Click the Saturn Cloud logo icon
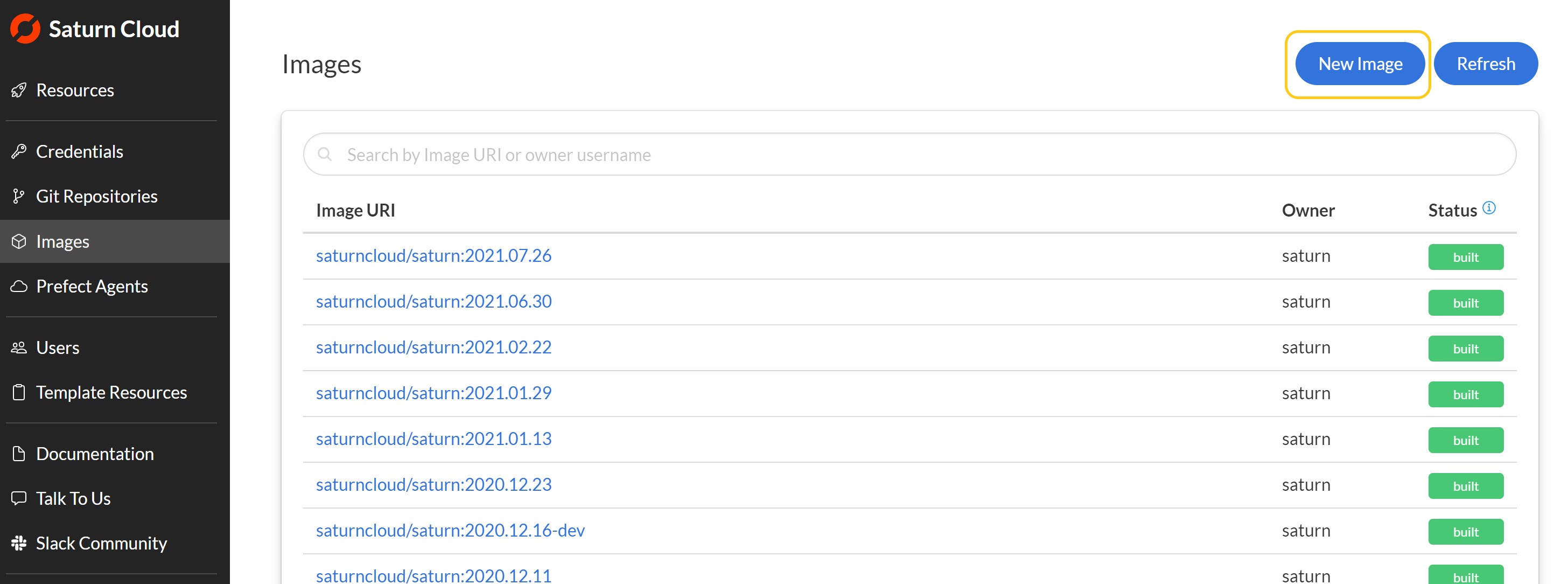Screen dimensions: 1568x584 [x=25, y=29]
